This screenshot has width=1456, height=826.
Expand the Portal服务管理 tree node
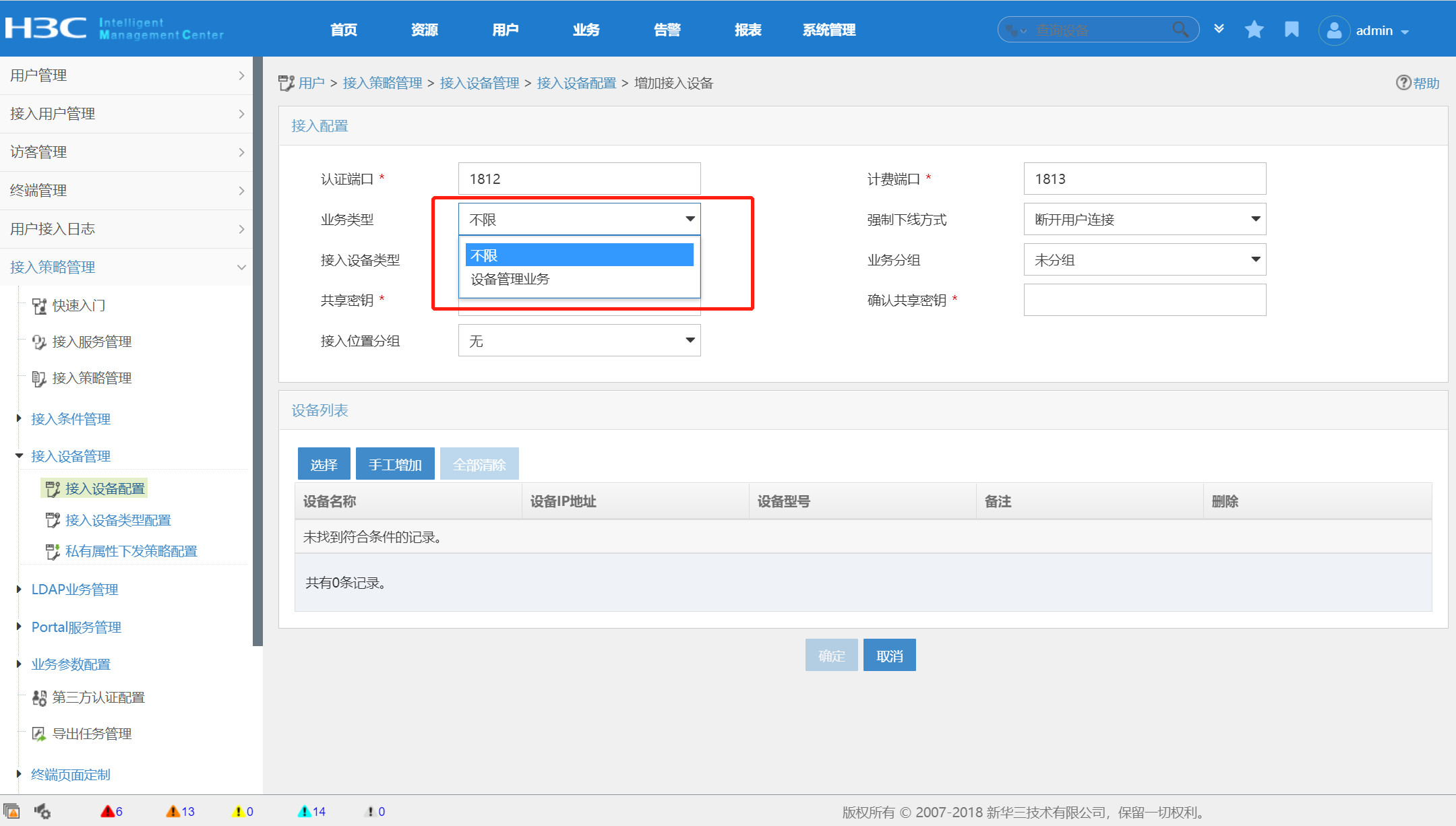pos(19,627)
